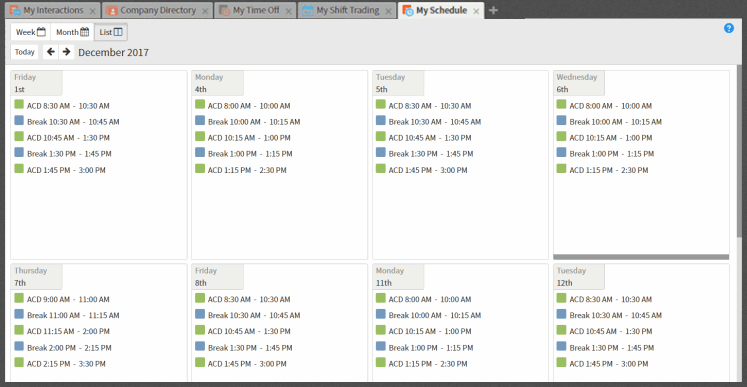Click December 2017 date label
This screenshot has height=387, width=747.
113,52
